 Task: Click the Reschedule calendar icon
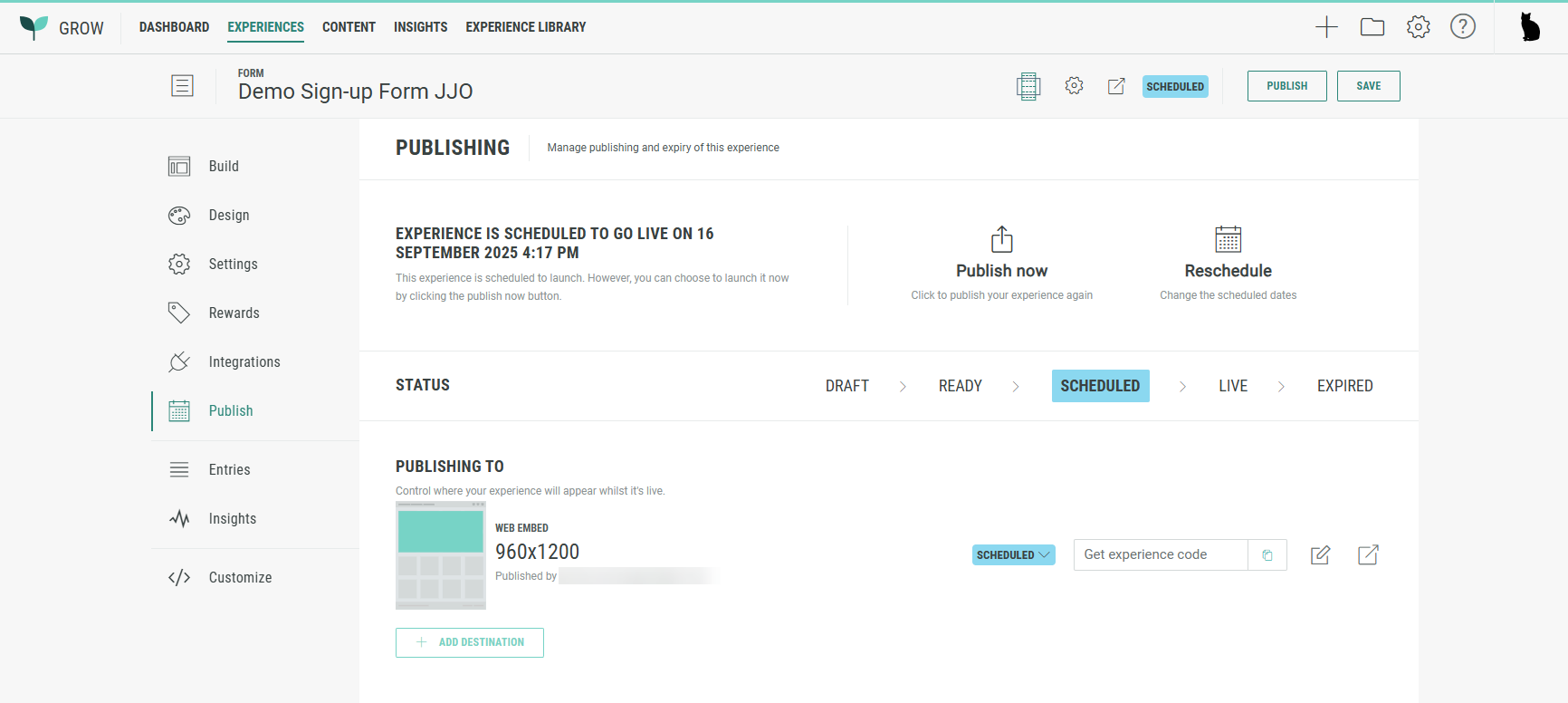pos(1228,240)
